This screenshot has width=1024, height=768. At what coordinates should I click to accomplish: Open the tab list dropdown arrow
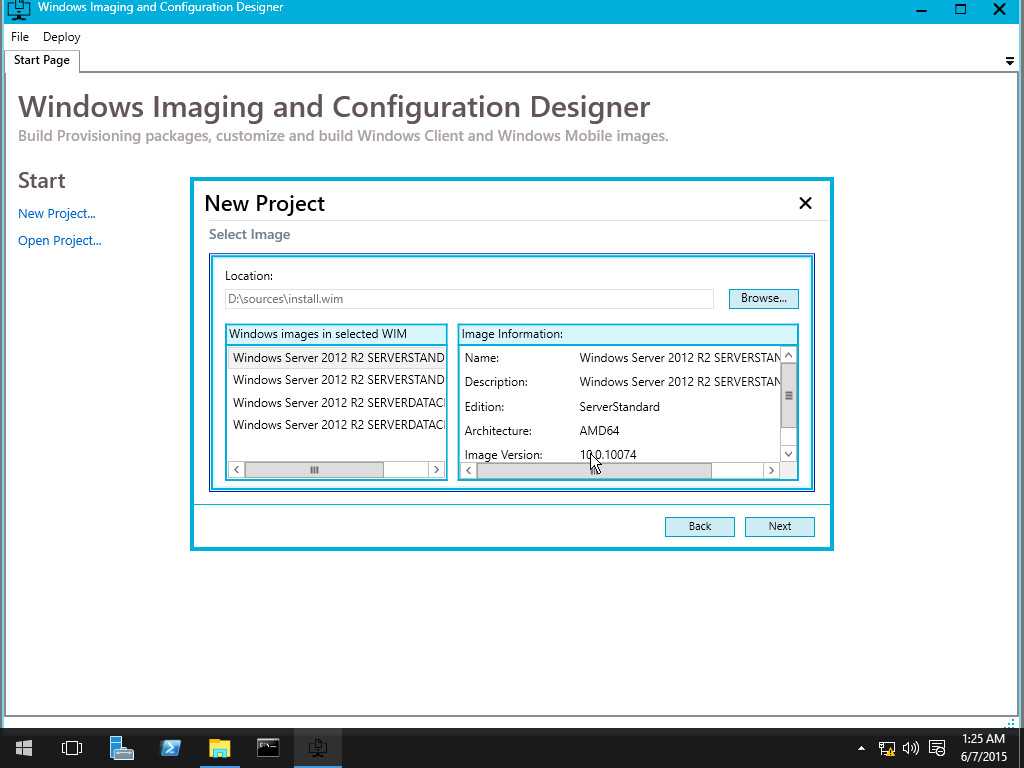coord(1009,61)
